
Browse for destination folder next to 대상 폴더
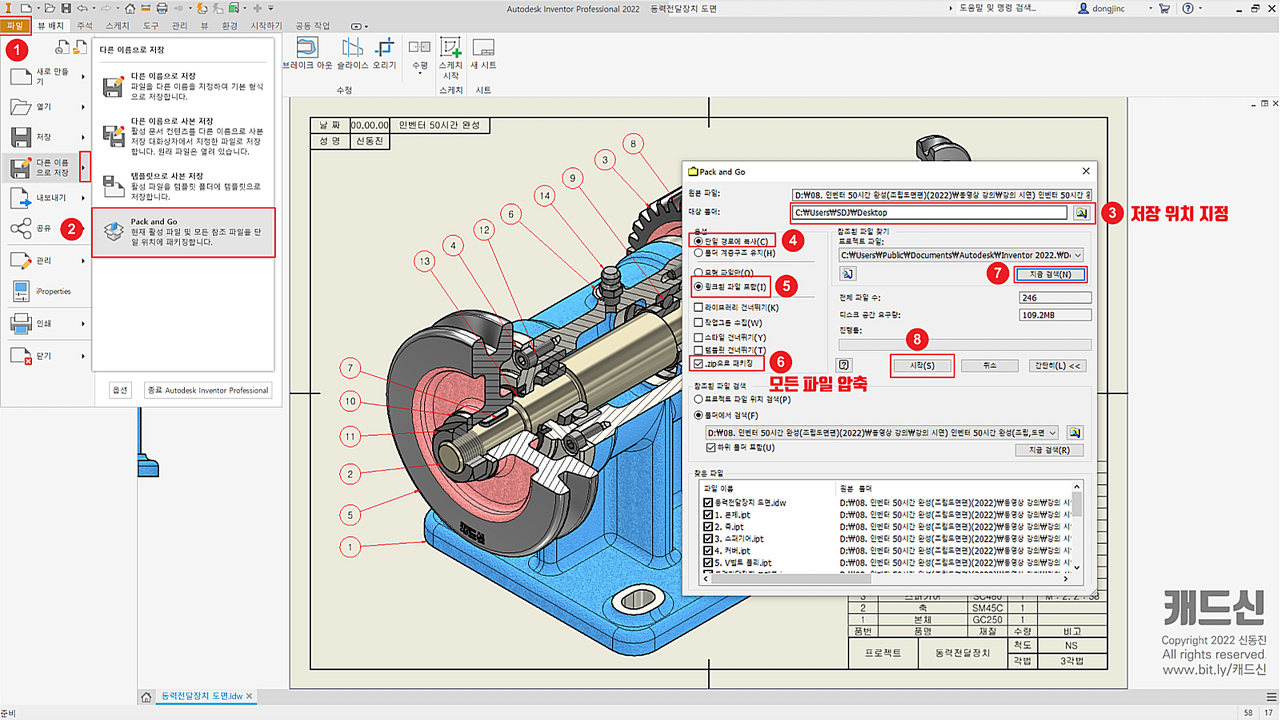point(1080,212)
